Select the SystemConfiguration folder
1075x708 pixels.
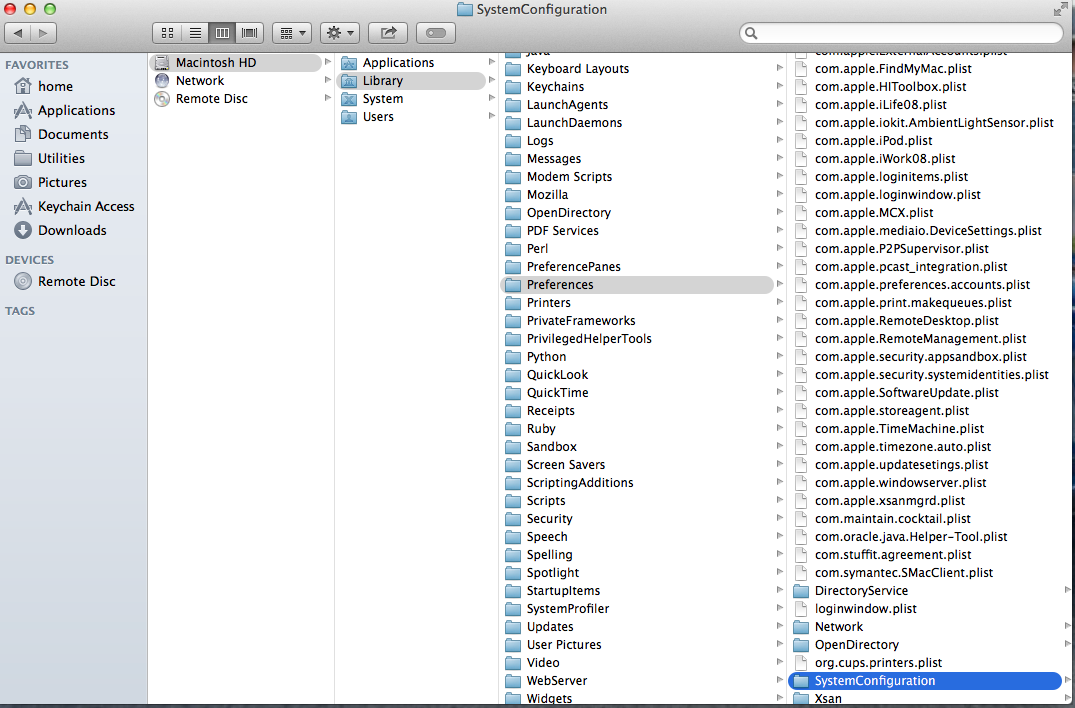(926, 681)
